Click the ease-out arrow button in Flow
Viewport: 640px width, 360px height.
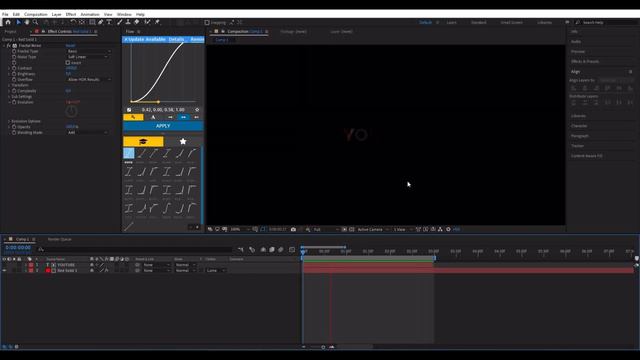pos(196,117)
